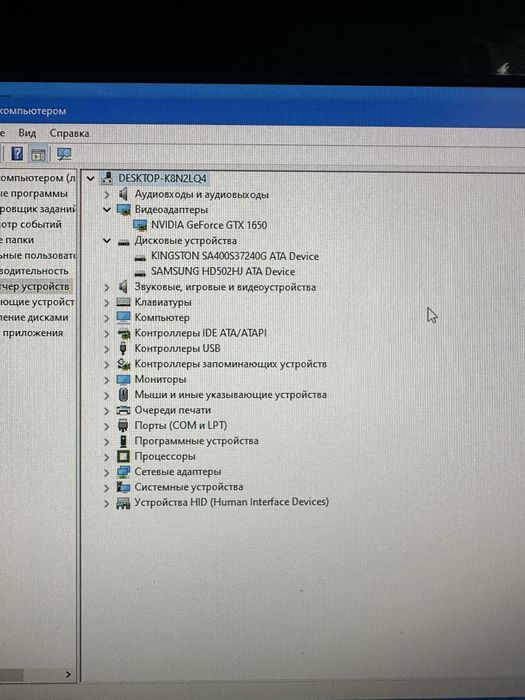Expand Контроллеры запоминающих устройств

tap(107, 364)
